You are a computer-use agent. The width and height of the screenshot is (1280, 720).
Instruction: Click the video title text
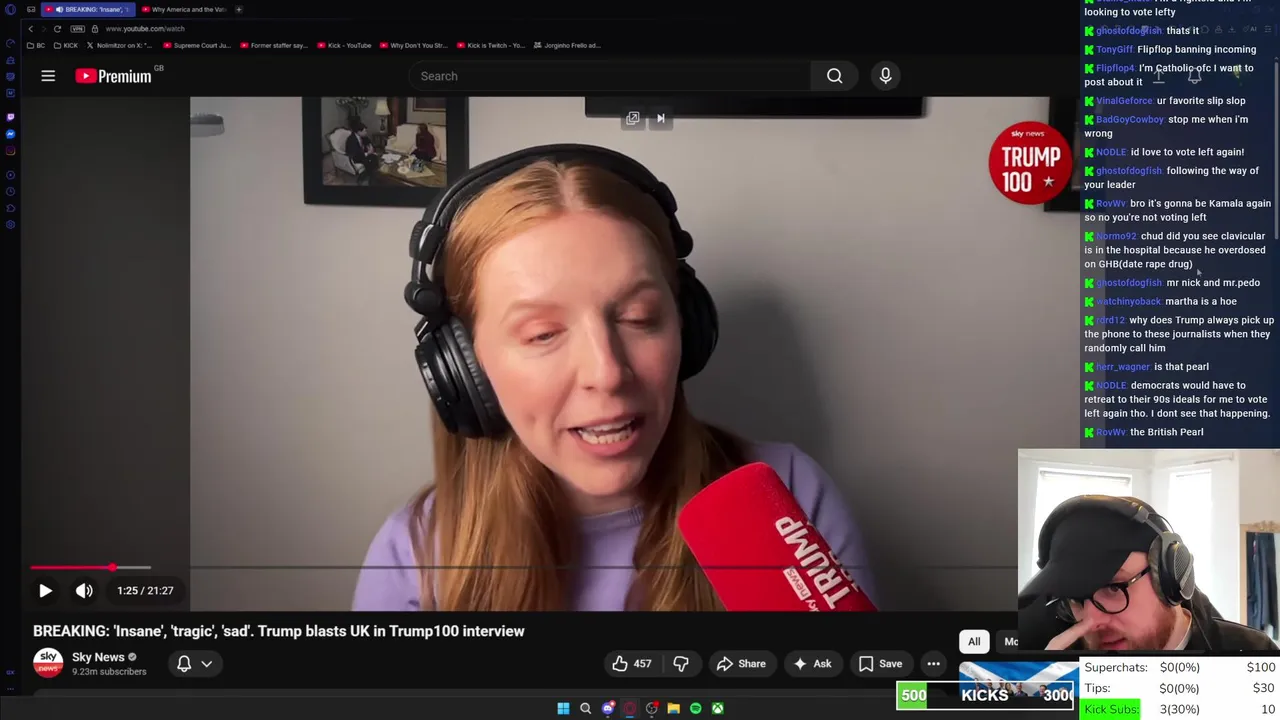coord(279,632)
